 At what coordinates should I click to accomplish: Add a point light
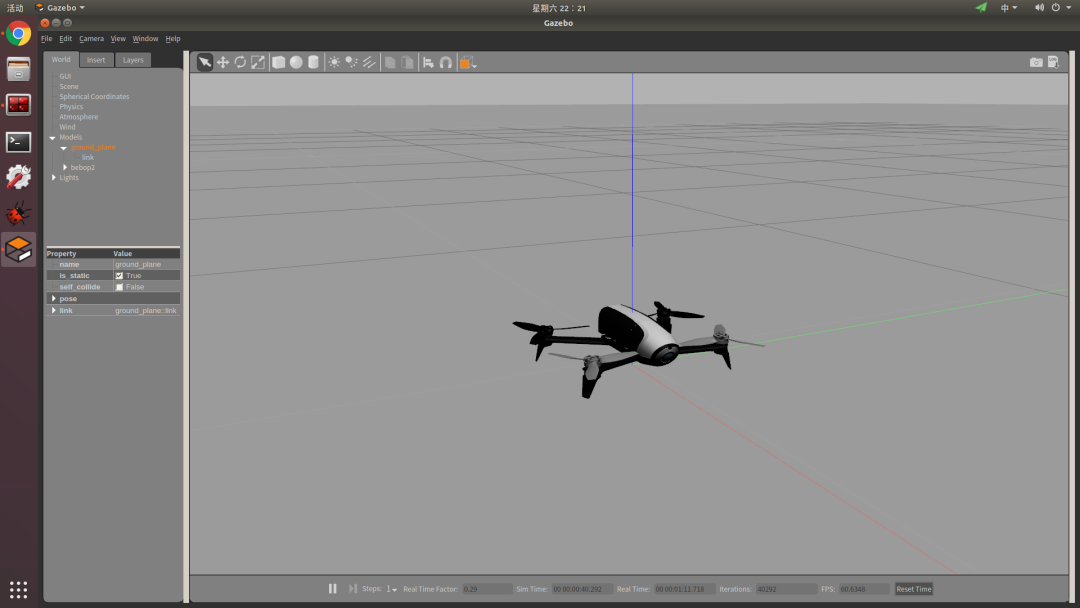[x=334, y=62]
